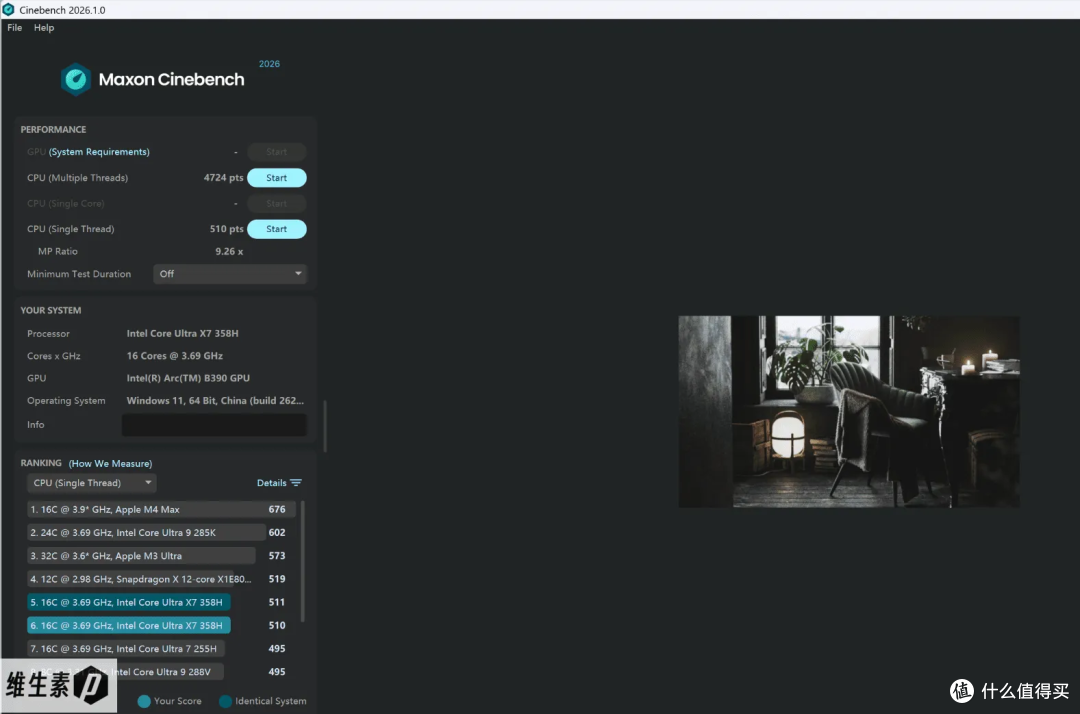
Task: Click processor name Intel Core Ultra X7 358H
Action: (183, 333)
